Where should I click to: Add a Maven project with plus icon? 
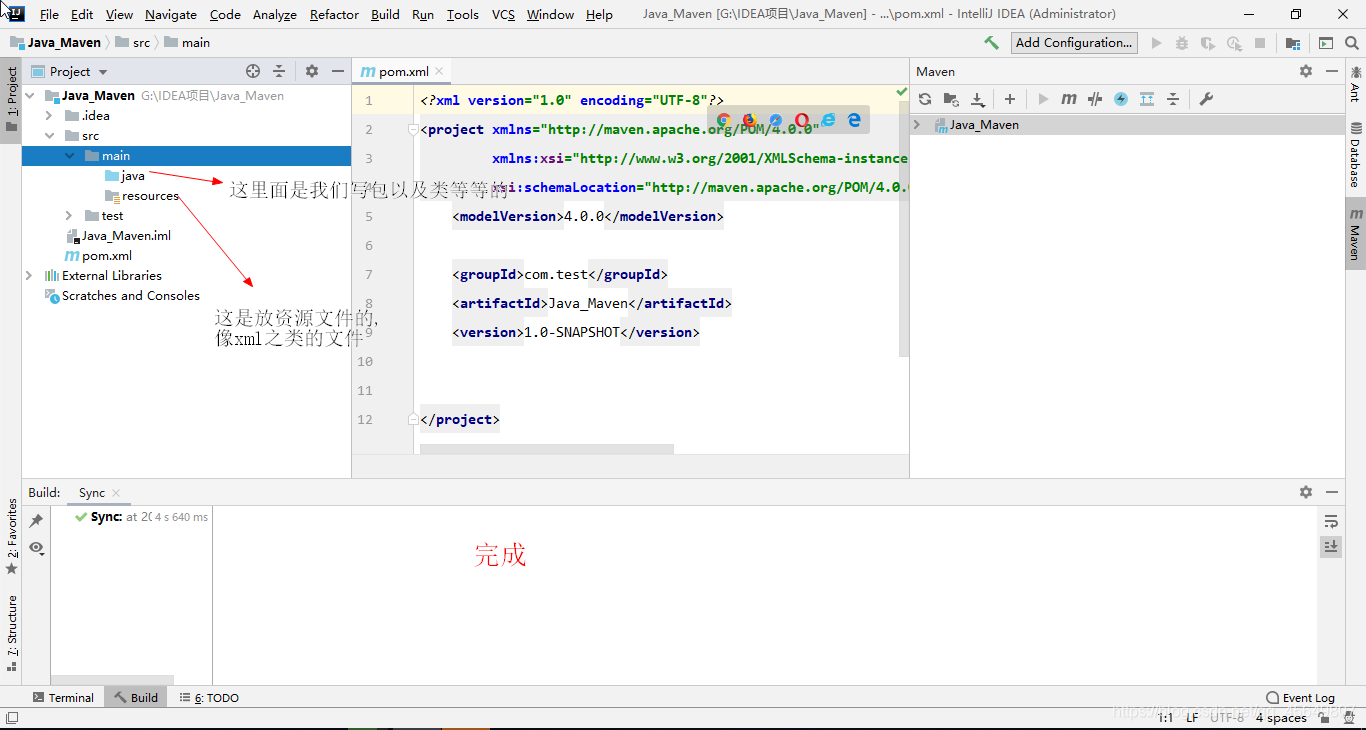coord(1010,99)
